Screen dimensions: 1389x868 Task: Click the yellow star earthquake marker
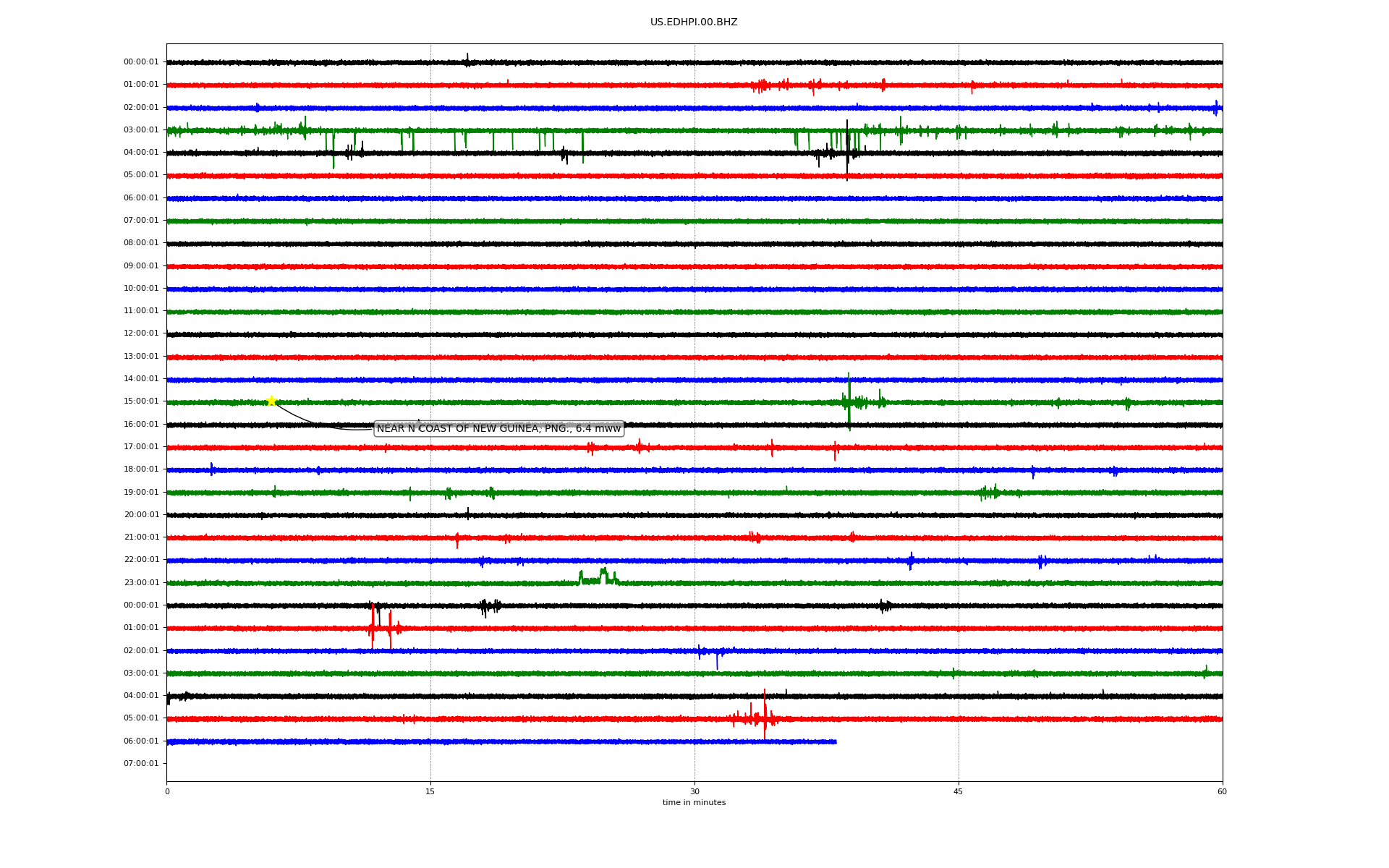[x=271, y=401]
